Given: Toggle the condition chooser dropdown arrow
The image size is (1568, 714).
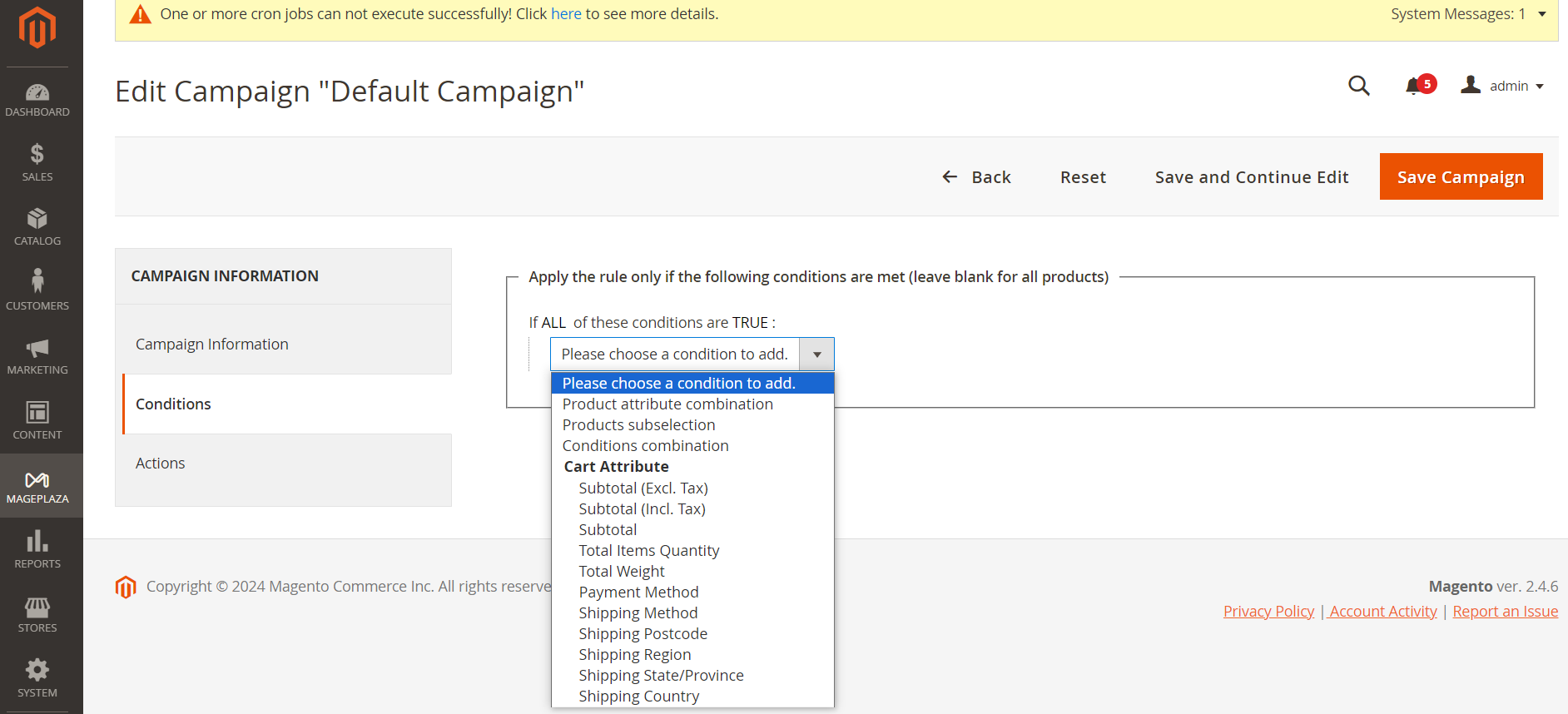Looking at the screenshot, I should 816,355.
